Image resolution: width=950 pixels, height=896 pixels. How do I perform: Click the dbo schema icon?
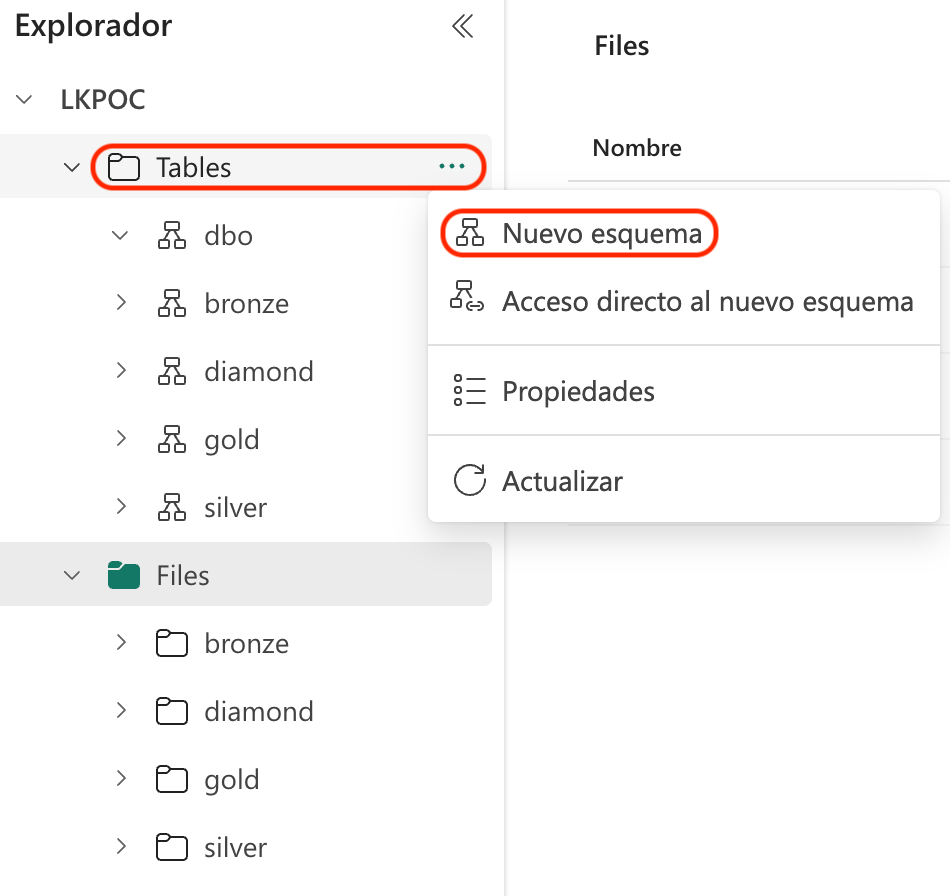tap(171, 235)
